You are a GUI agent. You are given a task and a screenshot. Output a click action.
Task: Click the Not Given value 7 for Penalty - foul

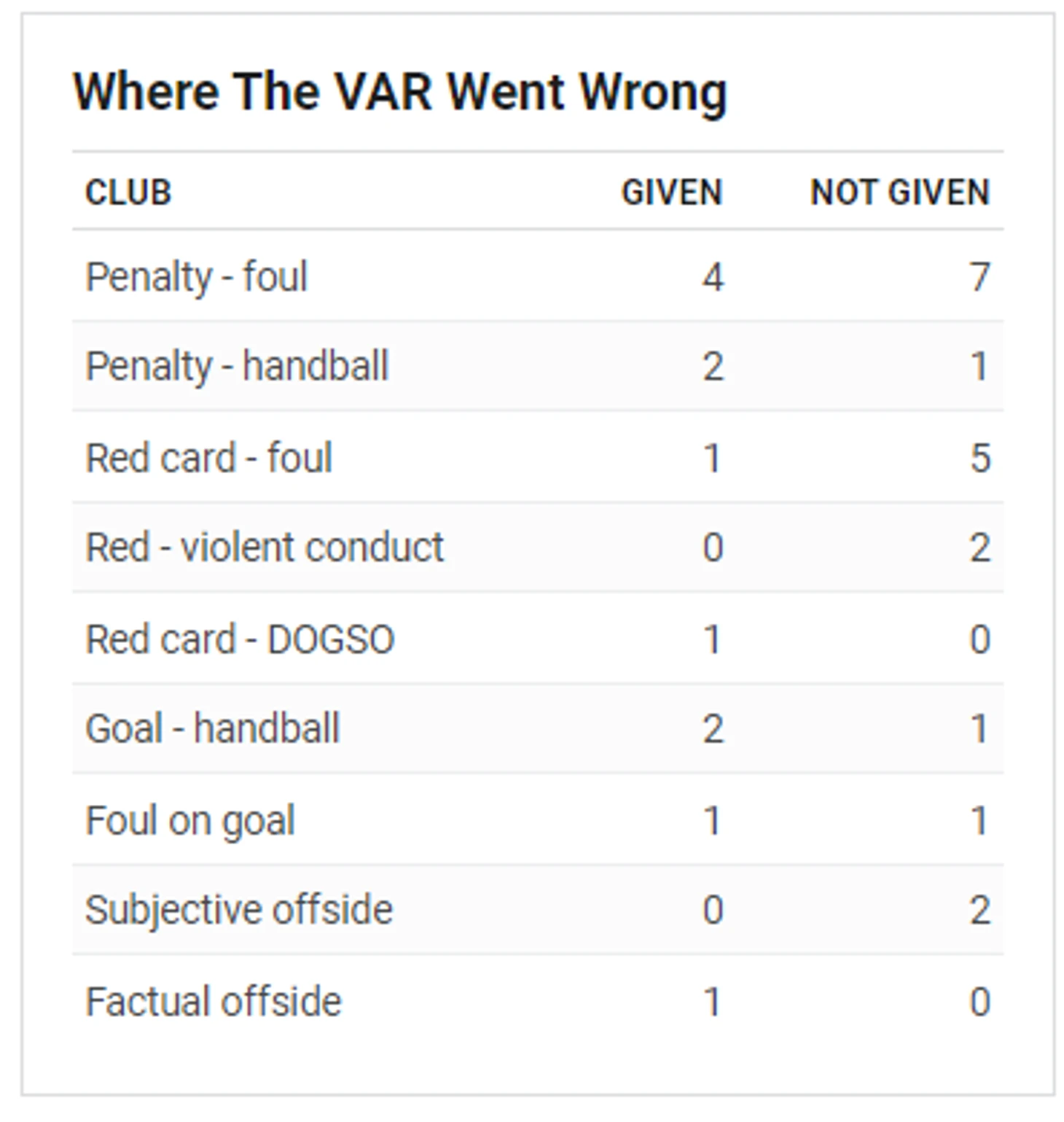tap(979, 278)
